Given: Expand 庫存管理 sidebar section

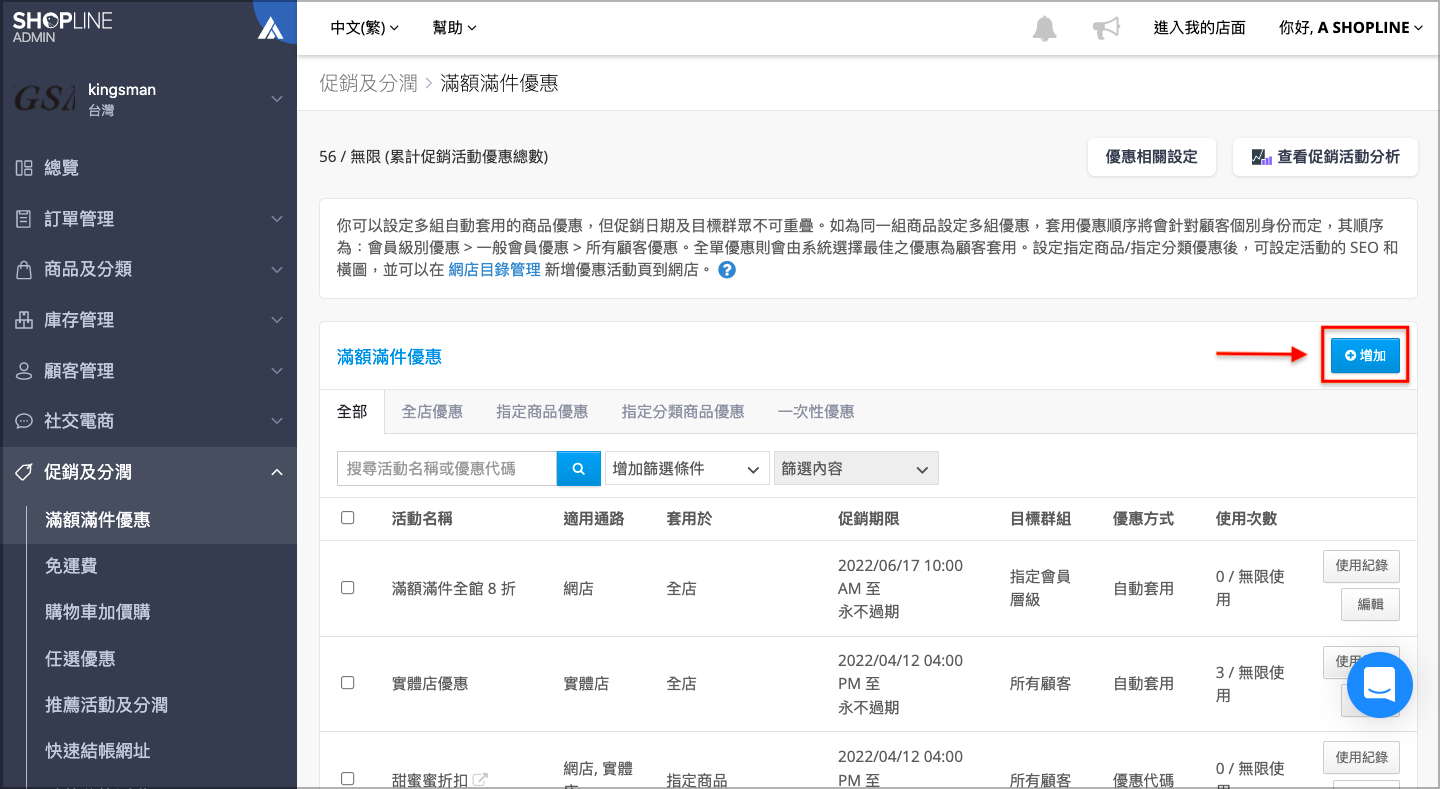Looking at the screenshot, I should pyautogui.click(x=148, y=320).
